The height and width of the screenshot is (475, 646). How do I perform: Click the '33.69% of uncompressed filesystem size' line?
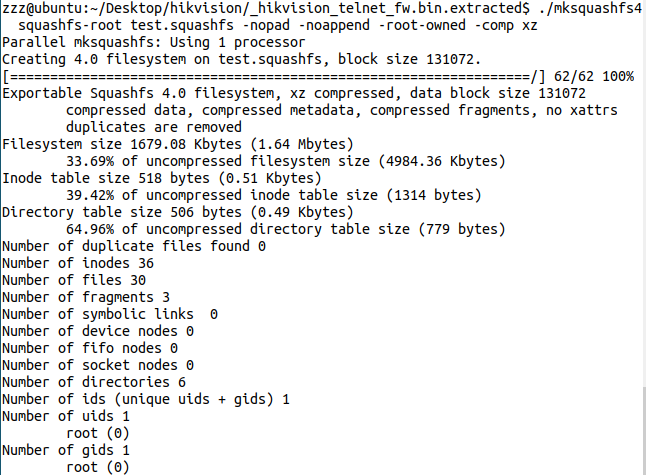(285, 161)
